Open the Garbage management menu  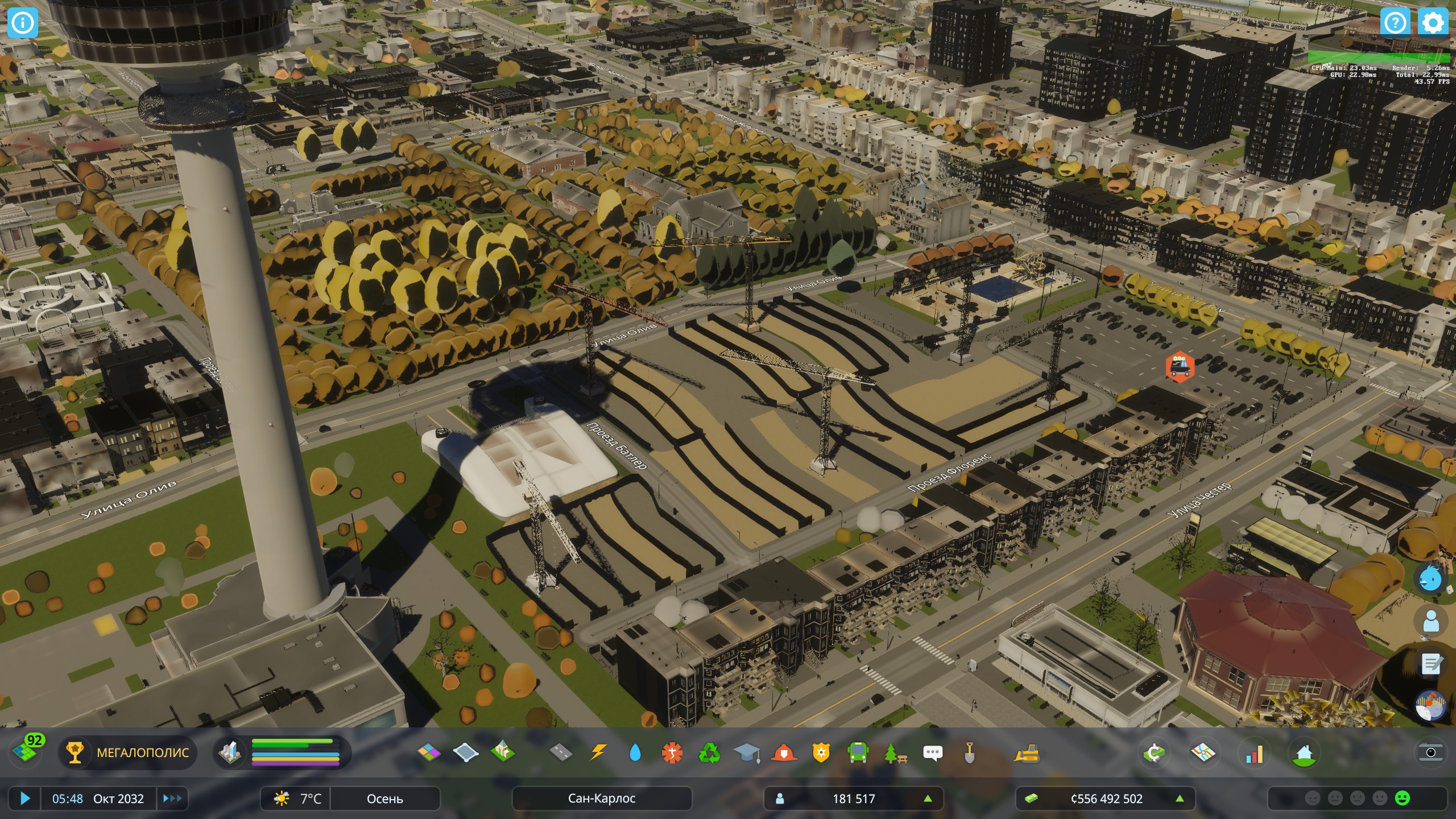[710, 754]
